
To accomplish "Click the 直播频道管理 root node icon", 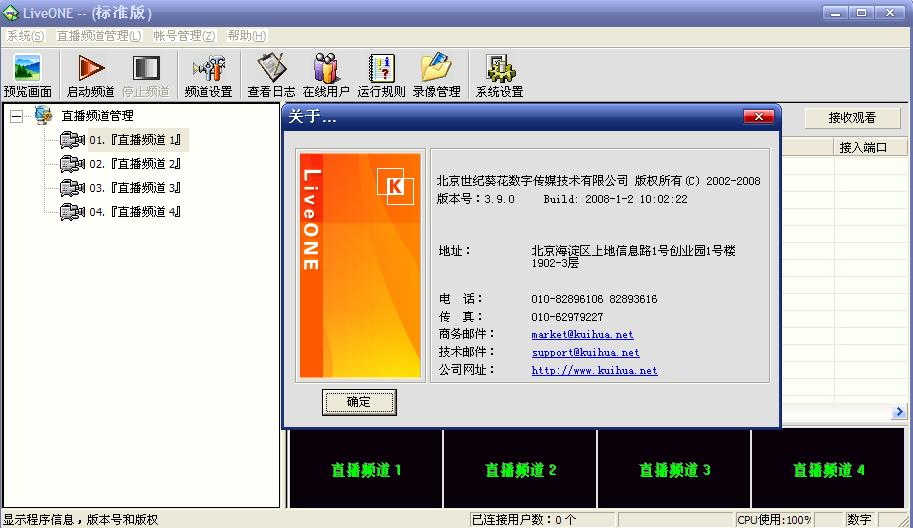I will (43, 115).
